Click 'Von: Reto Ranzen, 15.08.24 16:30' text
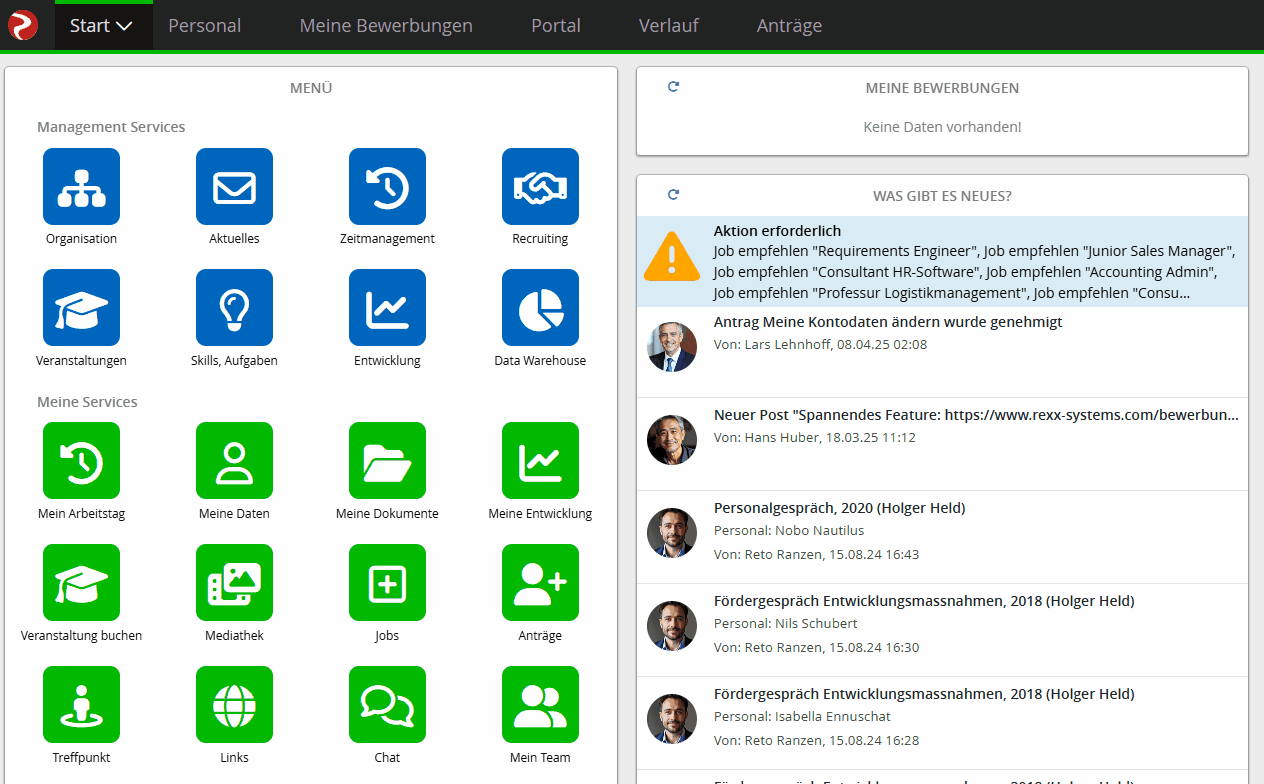The image size is (1264, 784). (816, 648)
